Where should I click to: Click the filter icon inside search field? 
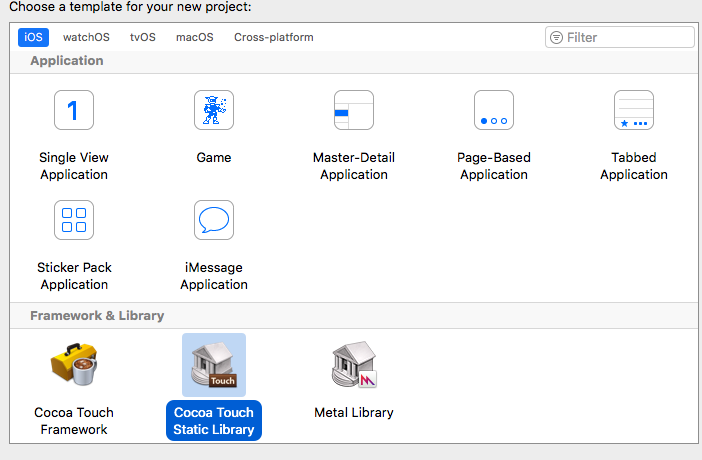click(x=556, y=37)
